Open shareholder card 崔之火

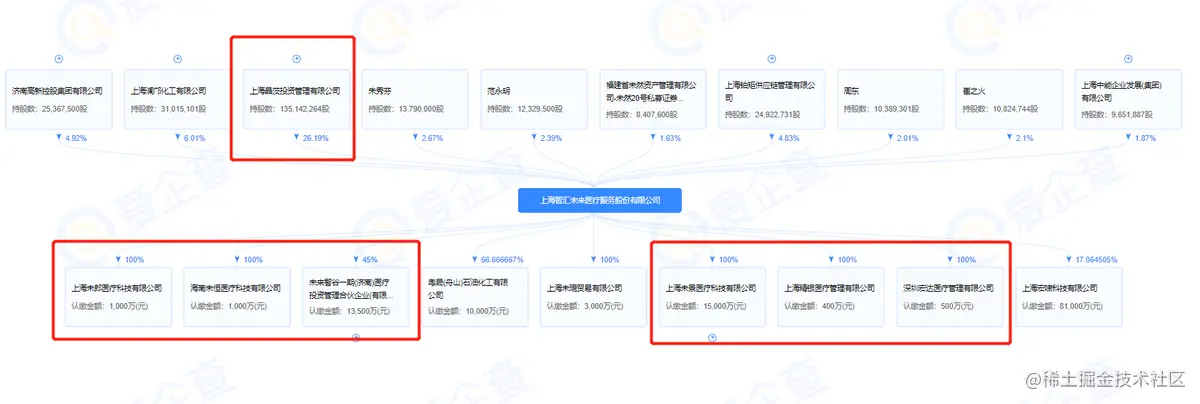(1010, 100)
